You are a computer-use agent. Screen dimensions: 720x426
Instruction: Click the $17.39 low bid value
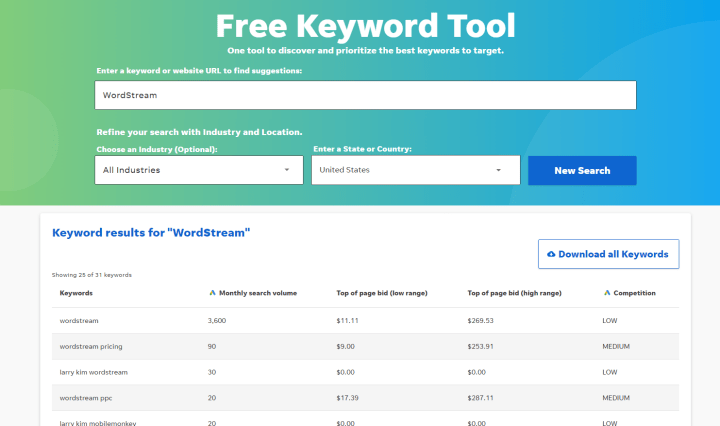pos(347,398)
